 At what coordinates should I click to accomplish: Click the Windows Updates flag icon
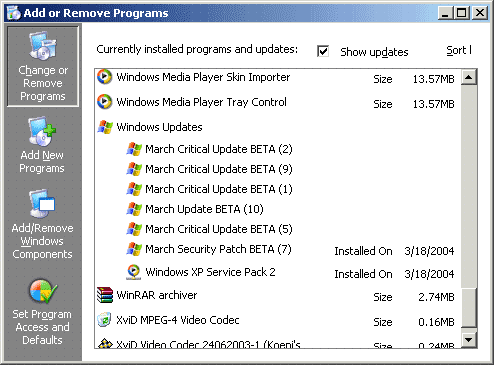105,127
